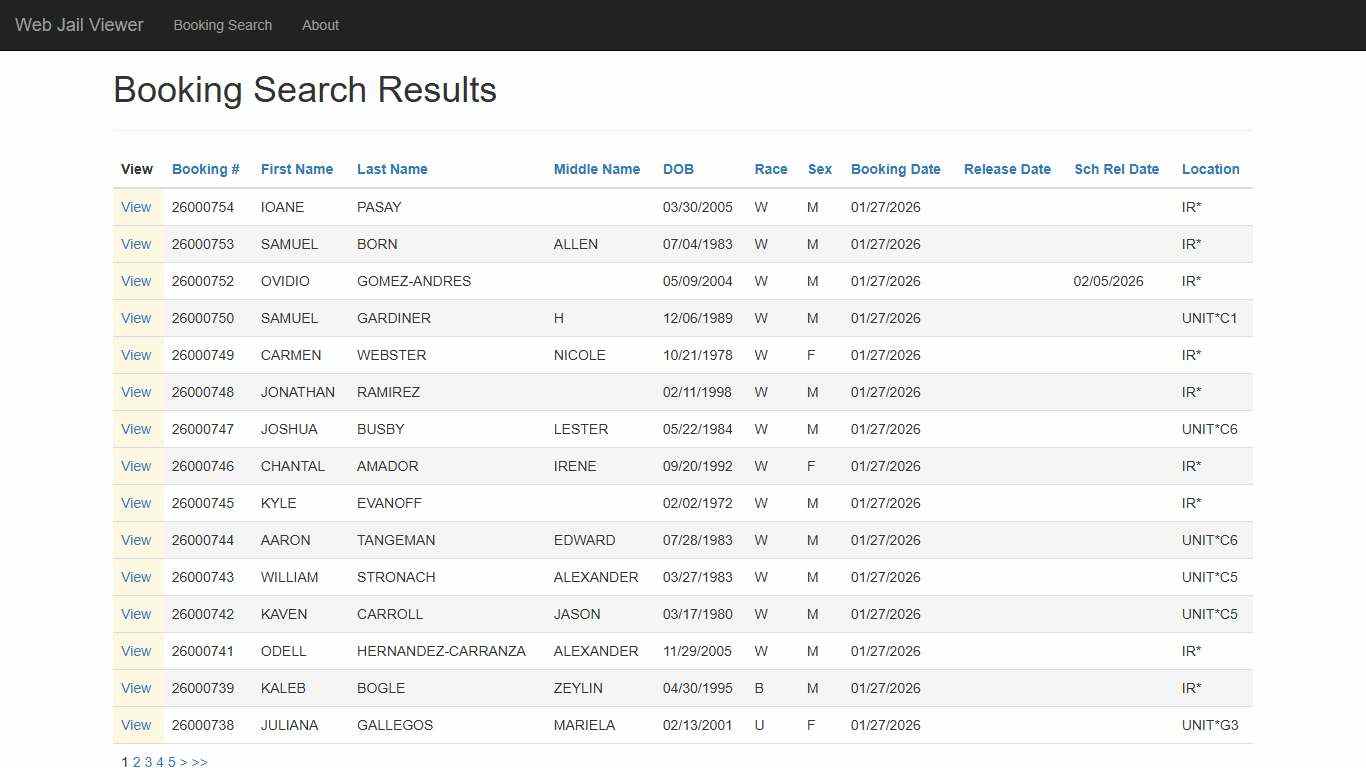View the record for SAMUEL GARDINER

[x=136, y=318]
